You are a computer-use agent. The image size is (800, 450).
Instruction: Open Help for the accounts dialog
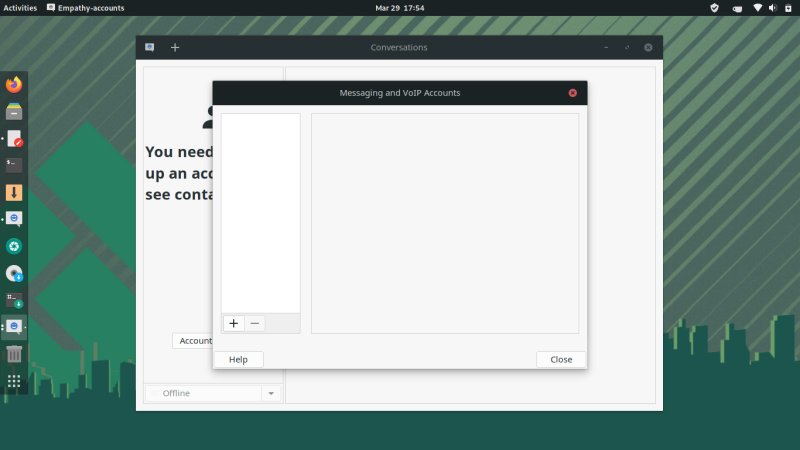pos(238,359)
